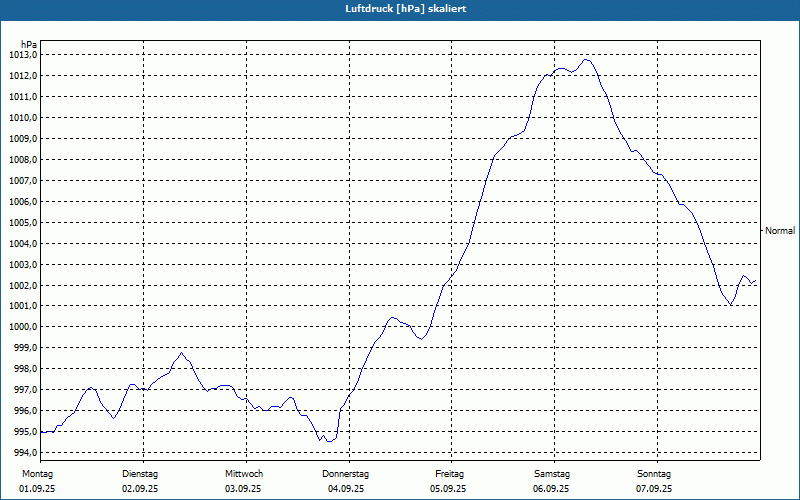Click the 'Donnerstag' day label
This screenshot has width=800, height=500.
(345, 474)
